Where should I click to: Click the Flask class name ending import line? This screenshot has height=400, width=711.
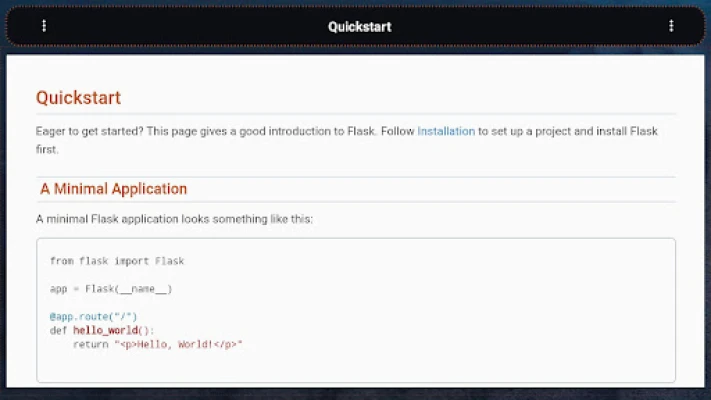169,261
